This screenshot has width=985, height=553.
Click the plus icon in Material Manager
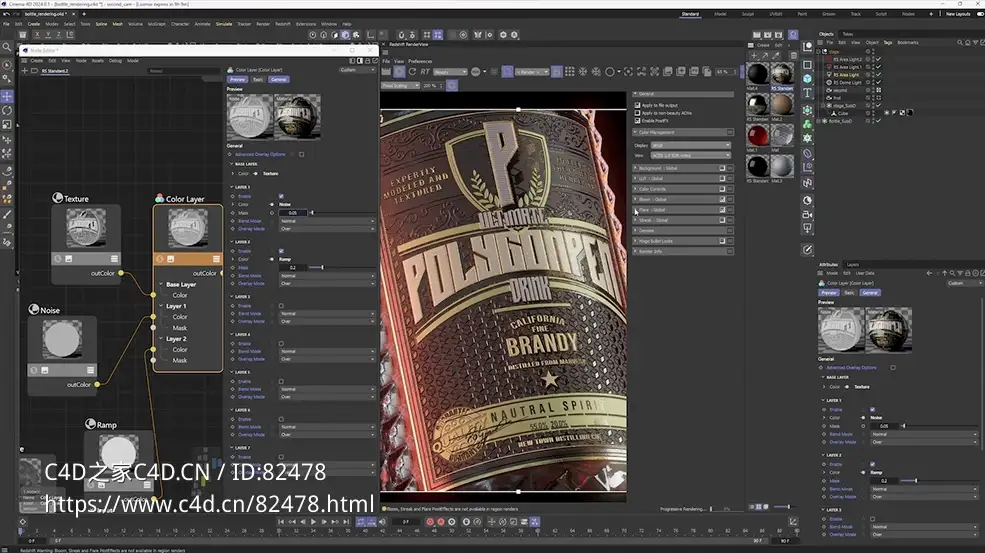tap(754, 55)
